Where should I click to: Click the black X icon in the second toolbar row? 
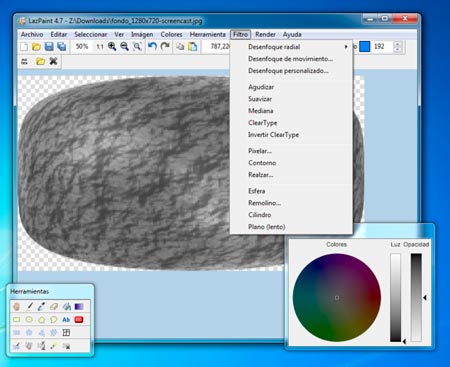[53, 61]
